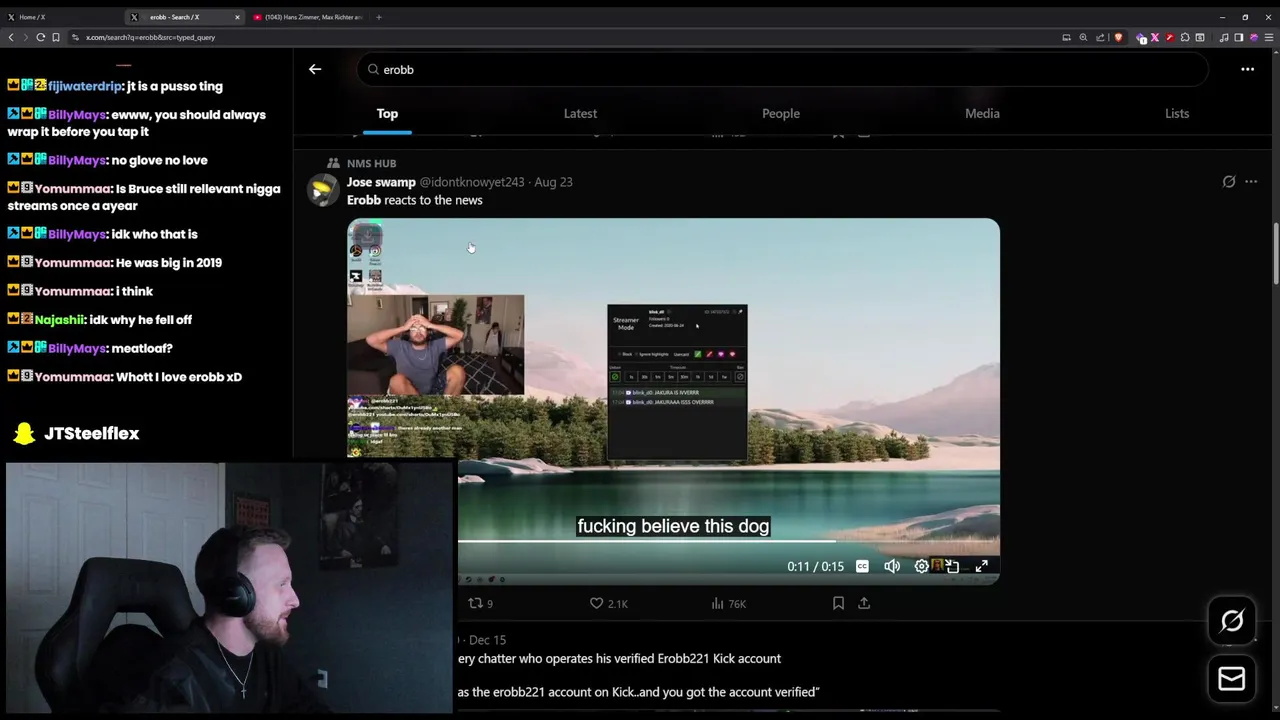This screenshot has height=720, width=1280.
Task: View post analytics showing 76K views
Action: [728, 603]
